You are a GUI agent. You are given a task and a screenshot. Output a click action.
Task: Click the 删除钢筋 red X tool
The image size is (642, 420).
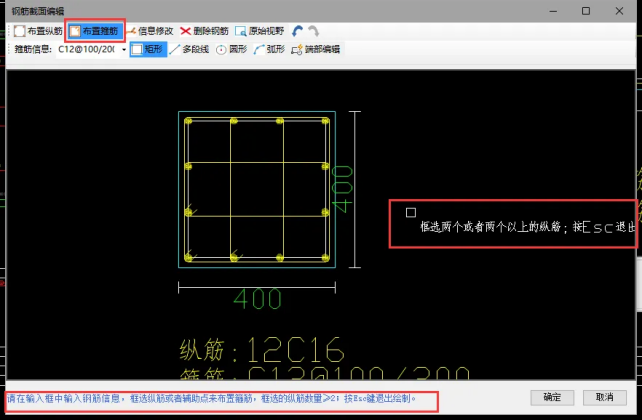tap(205, 31)
